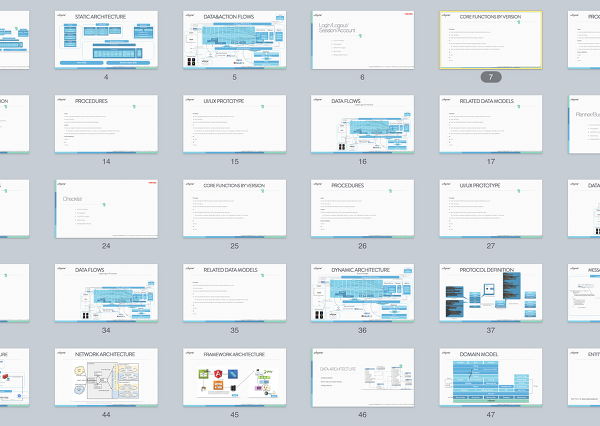Image resolution: width=600 pixels, height=426 pixels.
Task: Open slide 6 Login/Logout section thumbnail
Action: pos(362,40)
